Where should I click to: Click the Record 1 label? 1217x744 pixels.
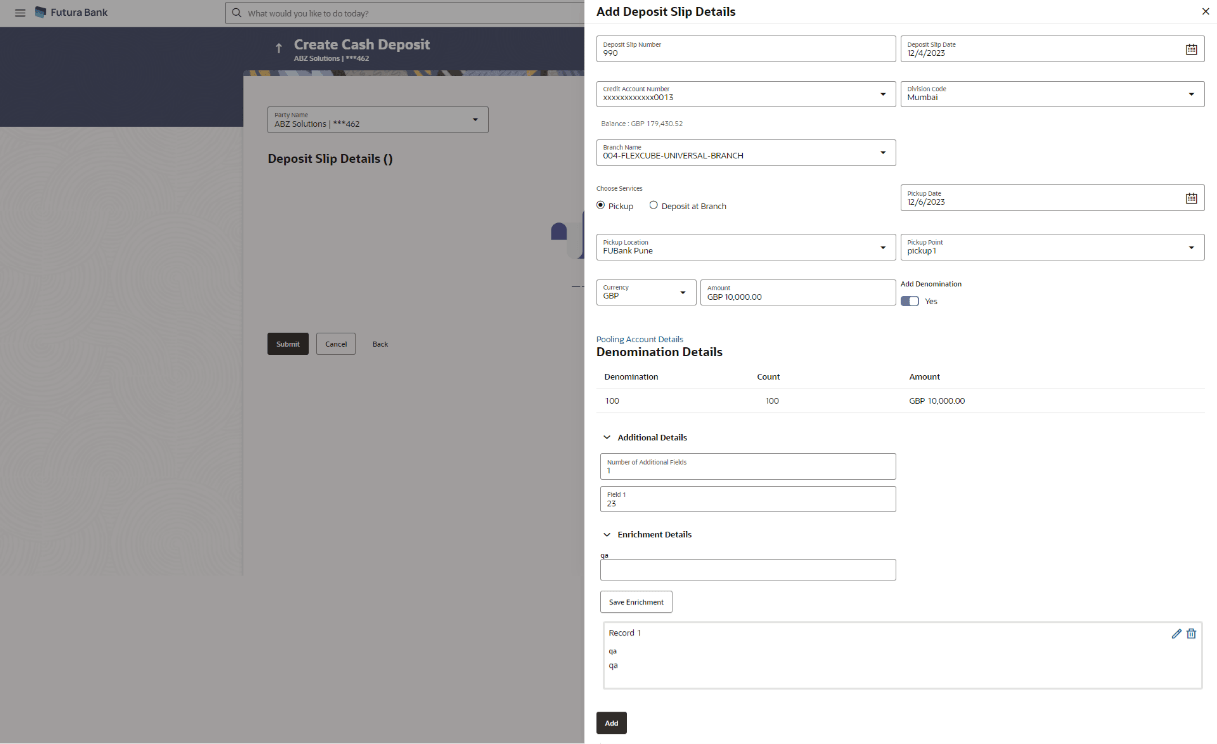625,633
